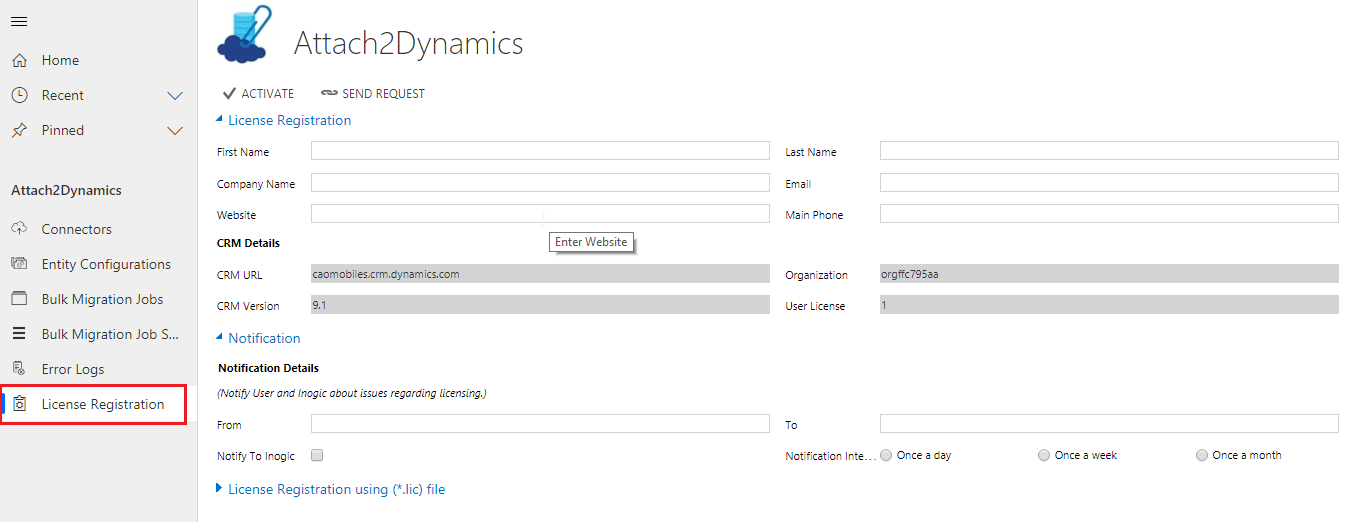1357x522 pixels.
Task: Click the ACTIVATE checkmark icon
Action: [x=229, y=94]
